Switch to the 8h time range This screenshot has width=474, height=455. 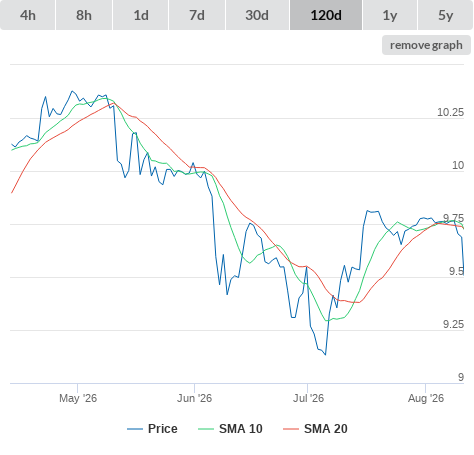pos(84,15)
